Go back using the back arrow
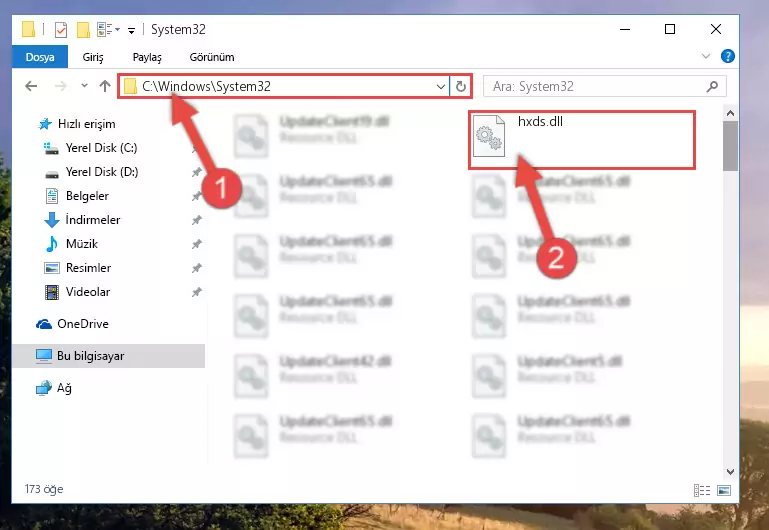 pos(31,86)
